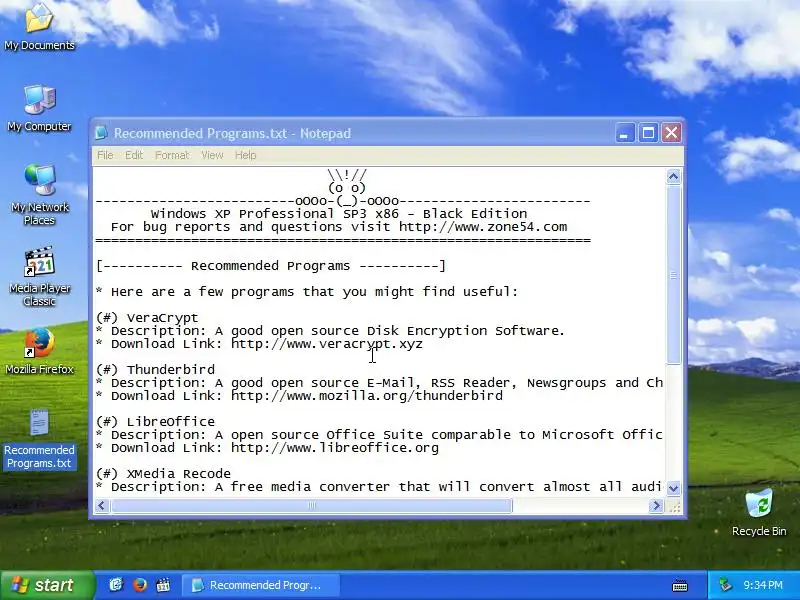The image size is (800, 600).
Task: Click the Notepad title bar text
Action: point(232,133)
